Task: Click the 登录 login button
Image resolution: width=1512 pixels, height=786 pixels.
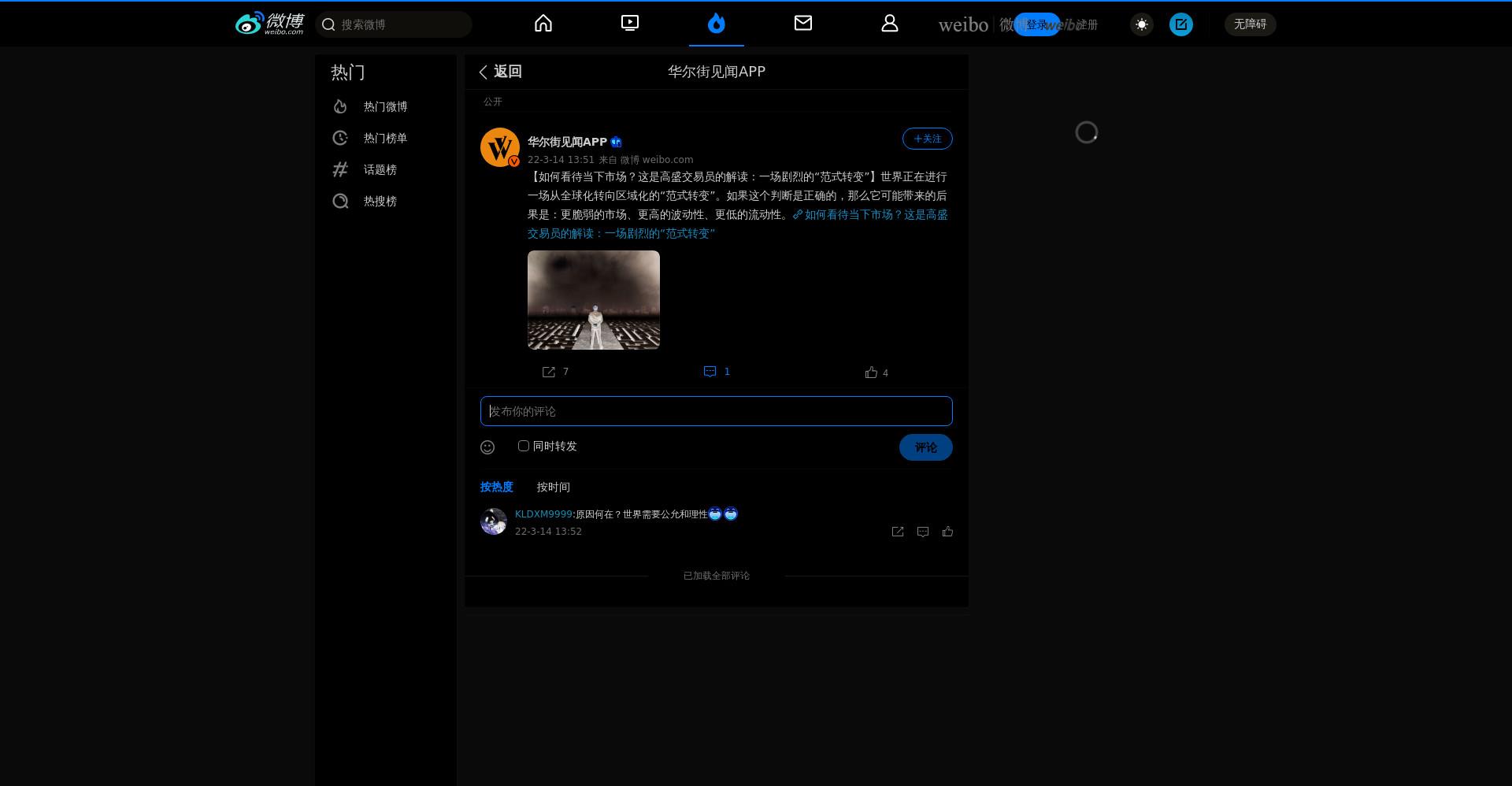Action: click(1036, 24)
